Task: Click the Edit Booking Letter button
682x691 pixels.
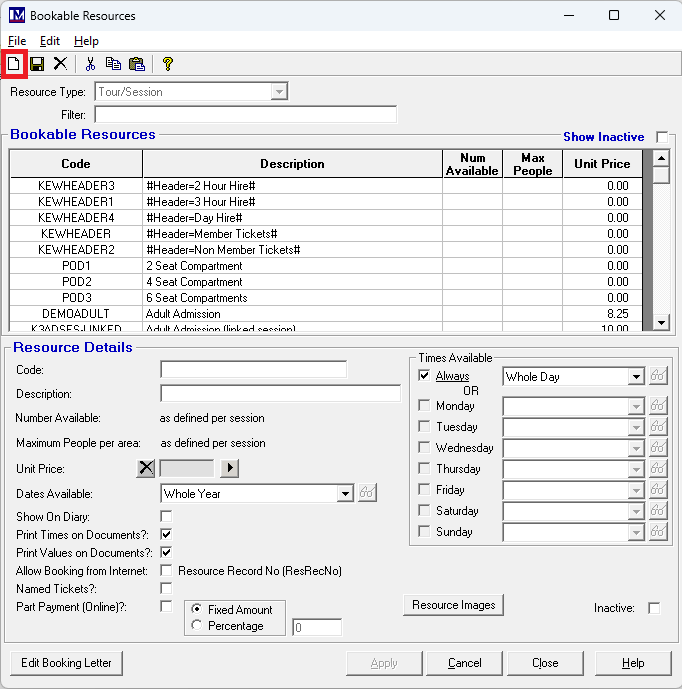Action: 66,663
